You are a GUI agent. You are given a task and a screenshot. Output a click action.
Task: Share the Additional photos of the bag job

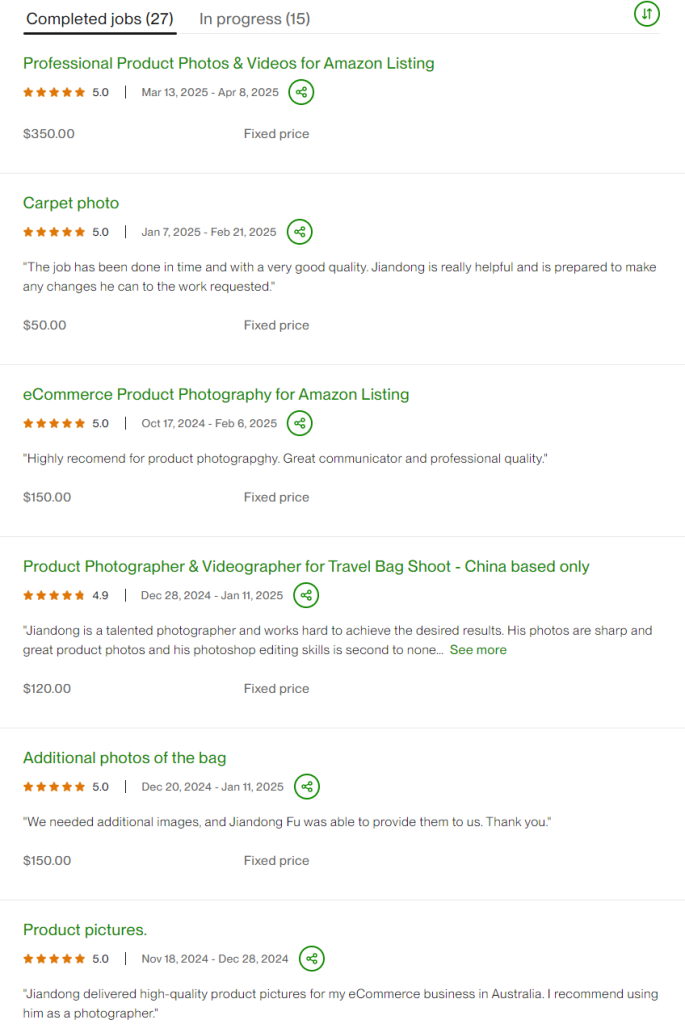tap(307, 787)
